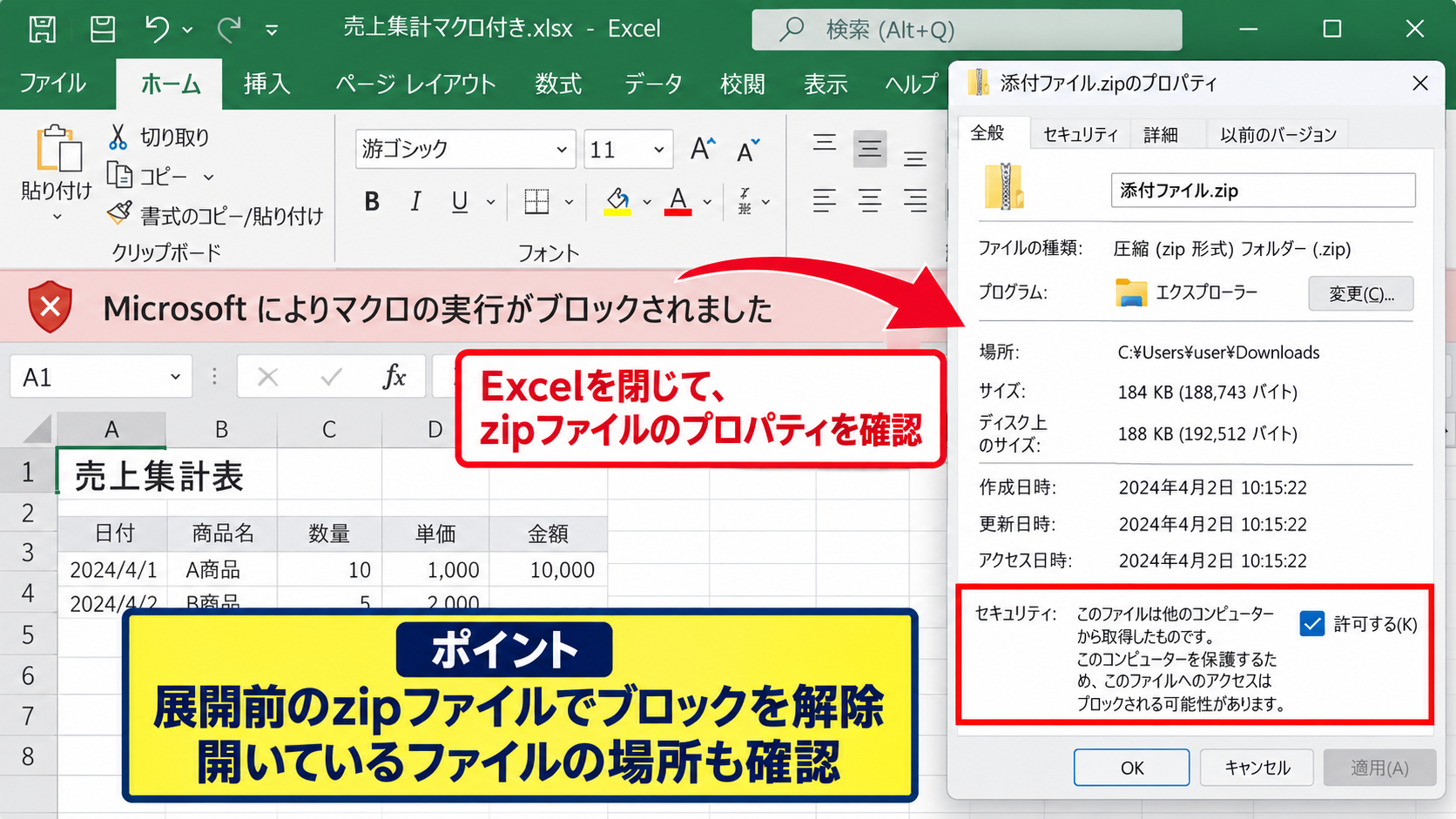Screen dimensions: 1456x819
Task: Toggle the 許可する(K) checkbox
Action: [1311, 623]
